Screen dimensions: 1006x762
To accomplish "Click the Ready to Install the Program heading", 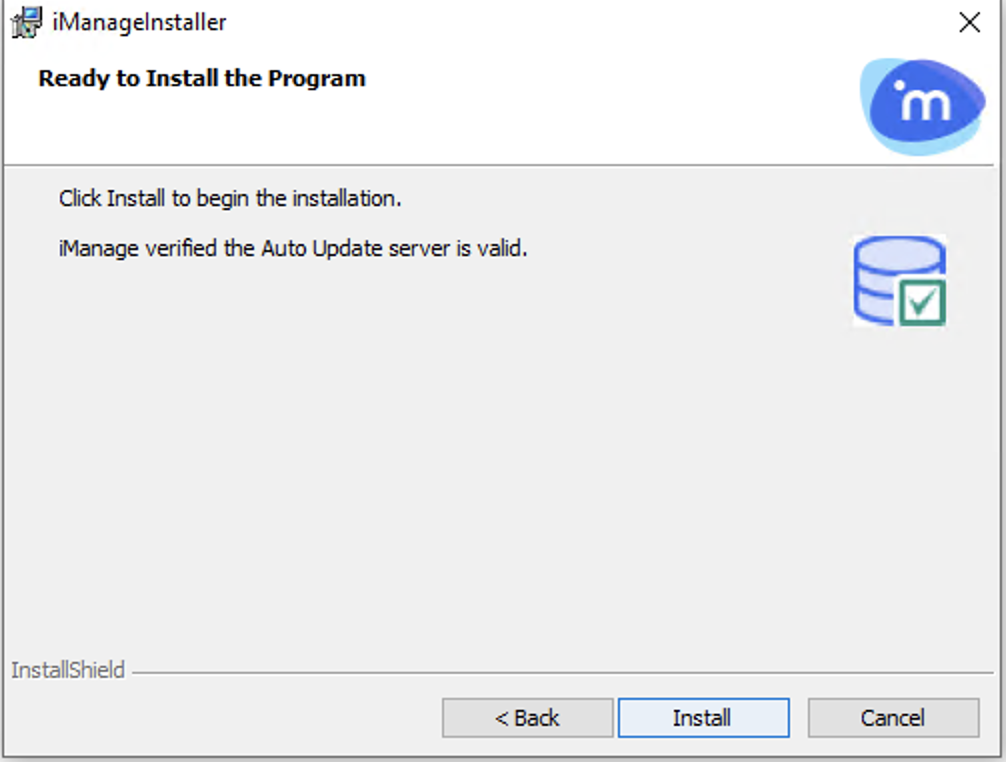I will (x=202, y=78).
